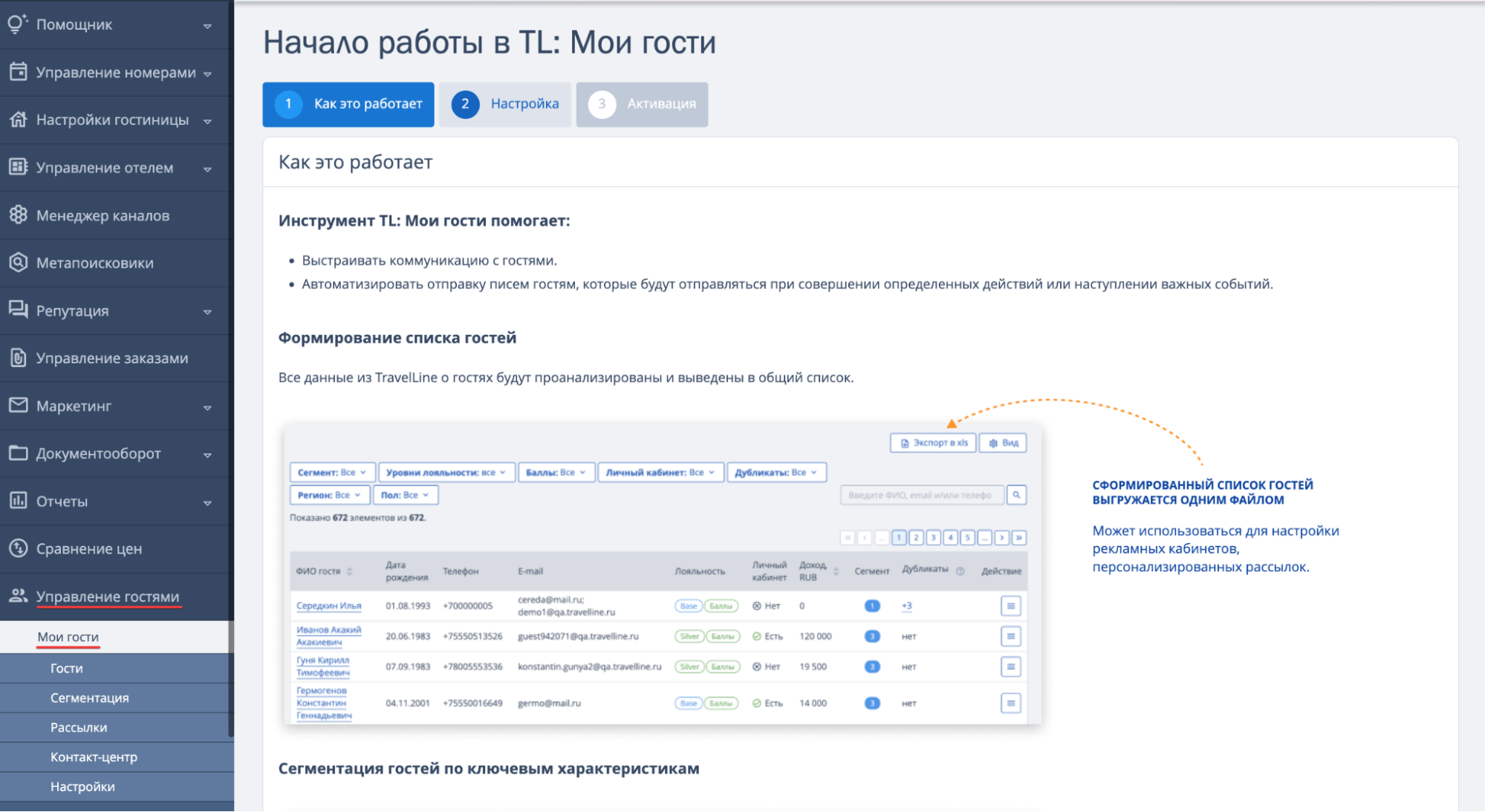Switch to the Активация step tab
The image size is (1485, 812).
(x=642, y=104)
